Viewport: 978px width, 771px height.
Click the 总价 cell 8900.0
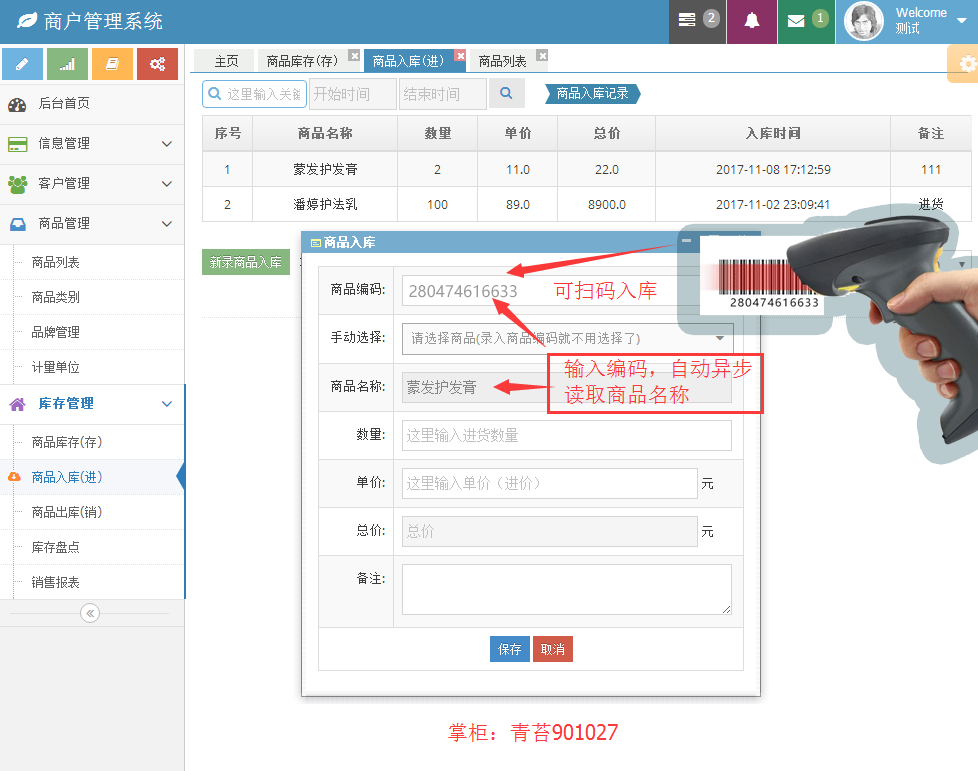coord(606,205)
